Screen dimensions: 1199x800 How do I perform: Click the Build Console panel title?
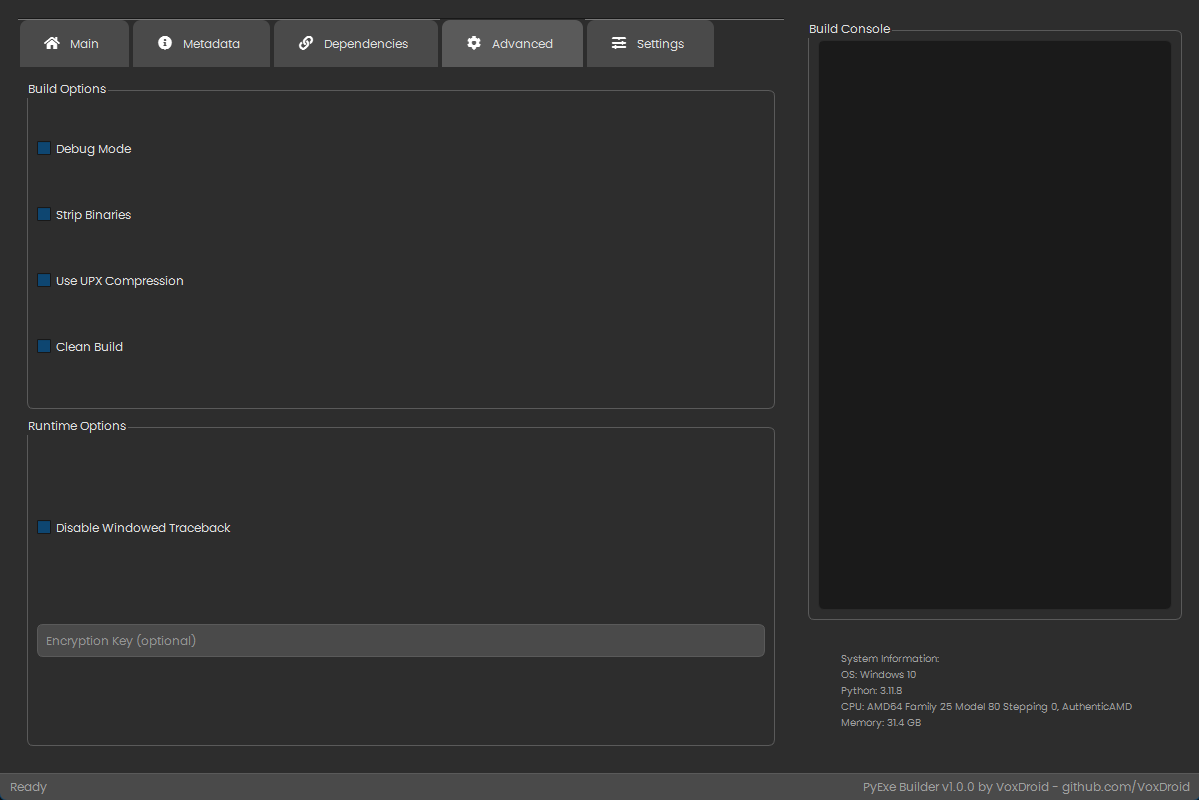(850, 29)
